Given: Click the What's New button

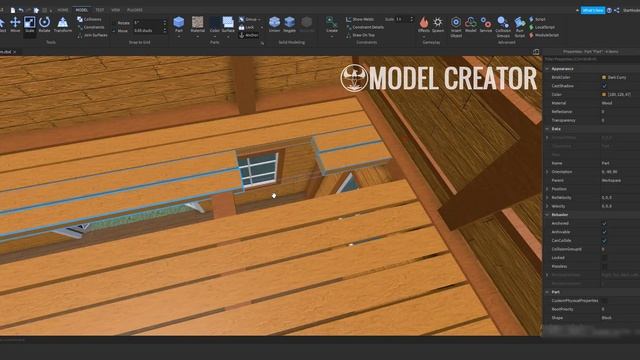Looking at the screenshot, I should (593, 10).
